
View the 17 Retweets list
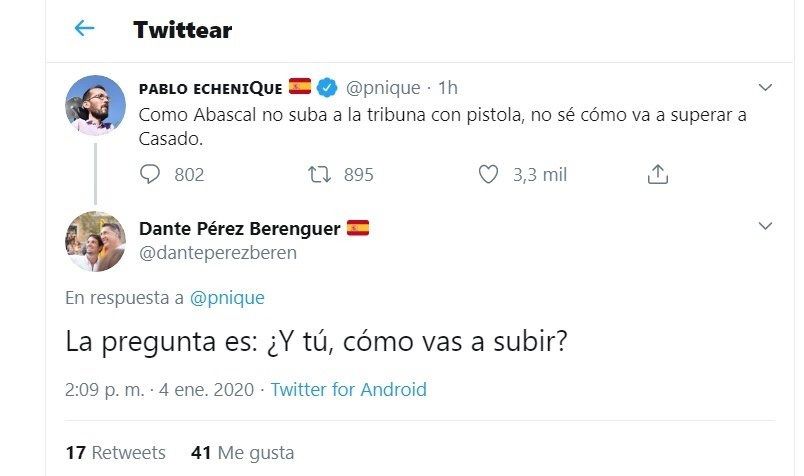[x=115, y=452]
